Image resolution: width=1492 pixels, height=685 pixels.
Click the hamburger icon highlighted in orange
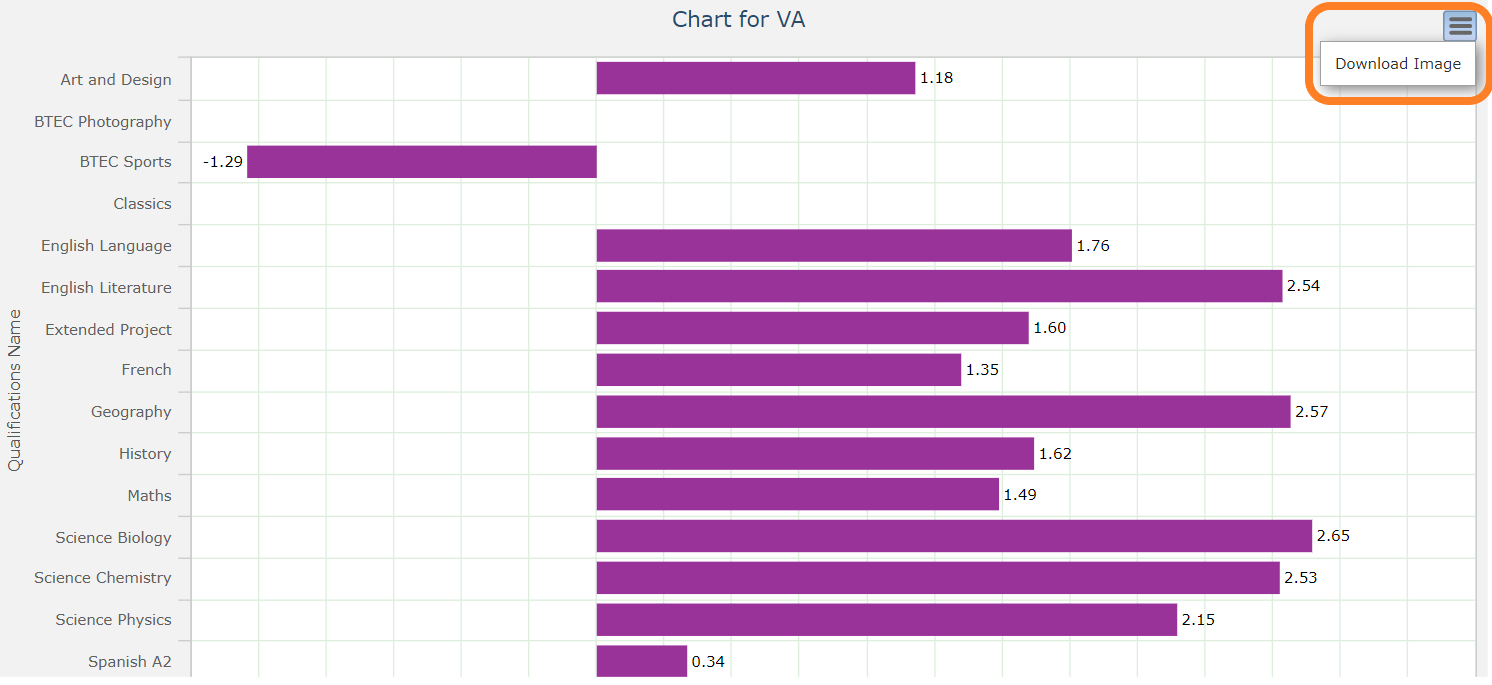click(x=1460, y=25)
